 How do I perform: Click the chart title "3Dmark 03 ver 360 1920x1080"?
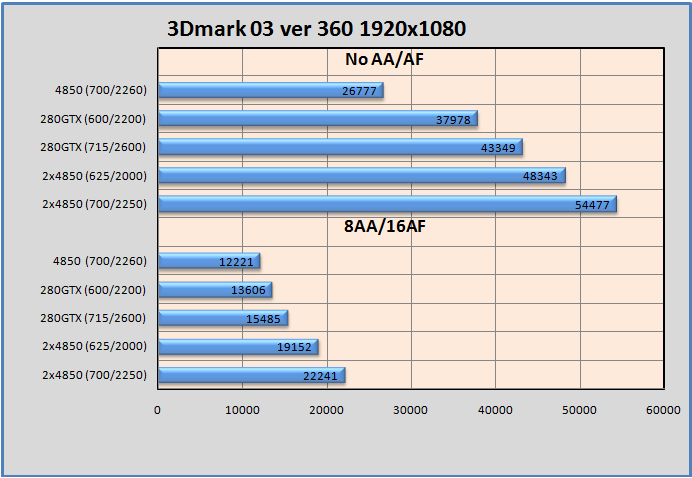click(x=316, y=29)
